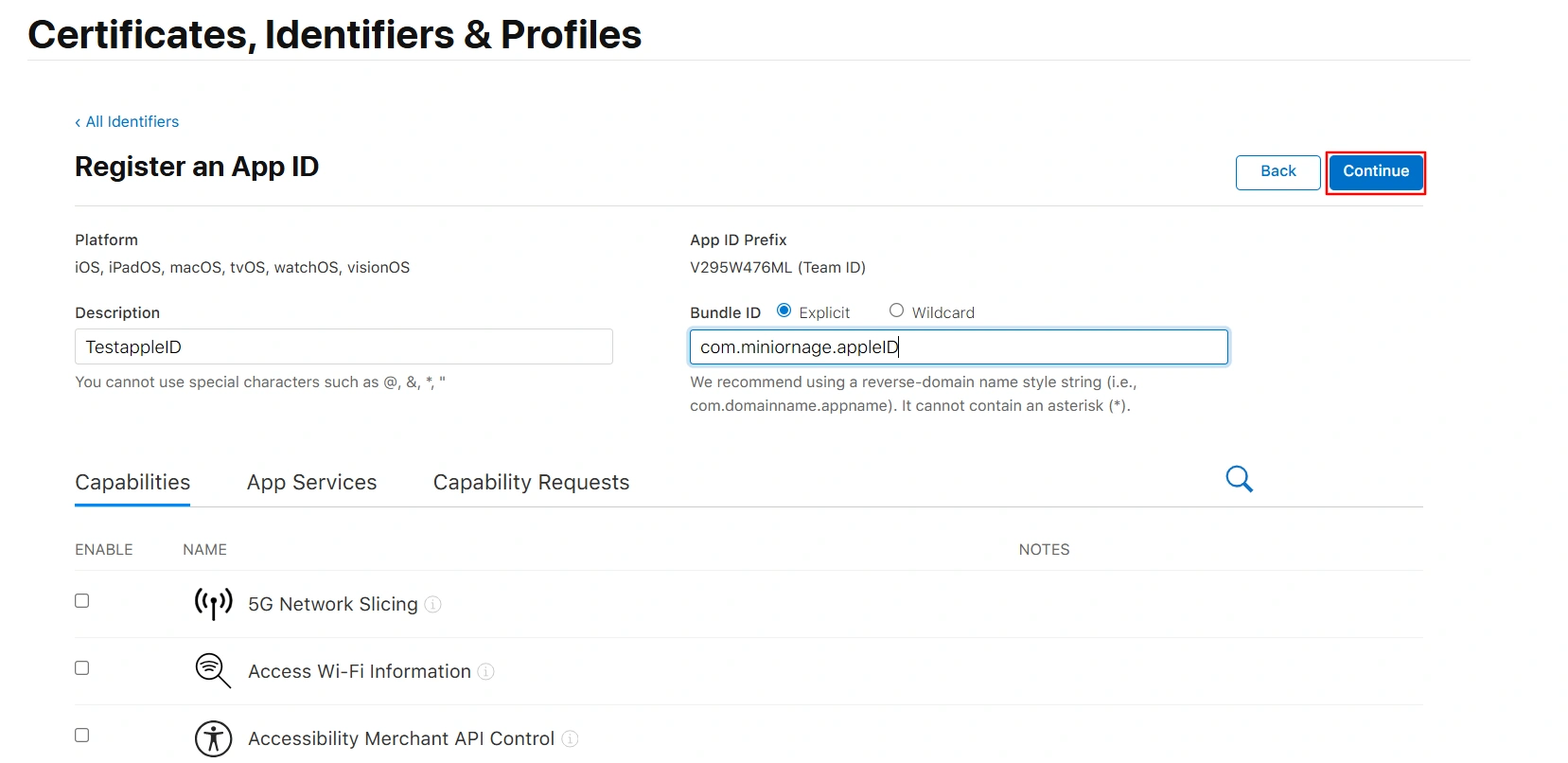
Task: Click the Back button
Action: pyautogui.click(x=1277, y=172)
